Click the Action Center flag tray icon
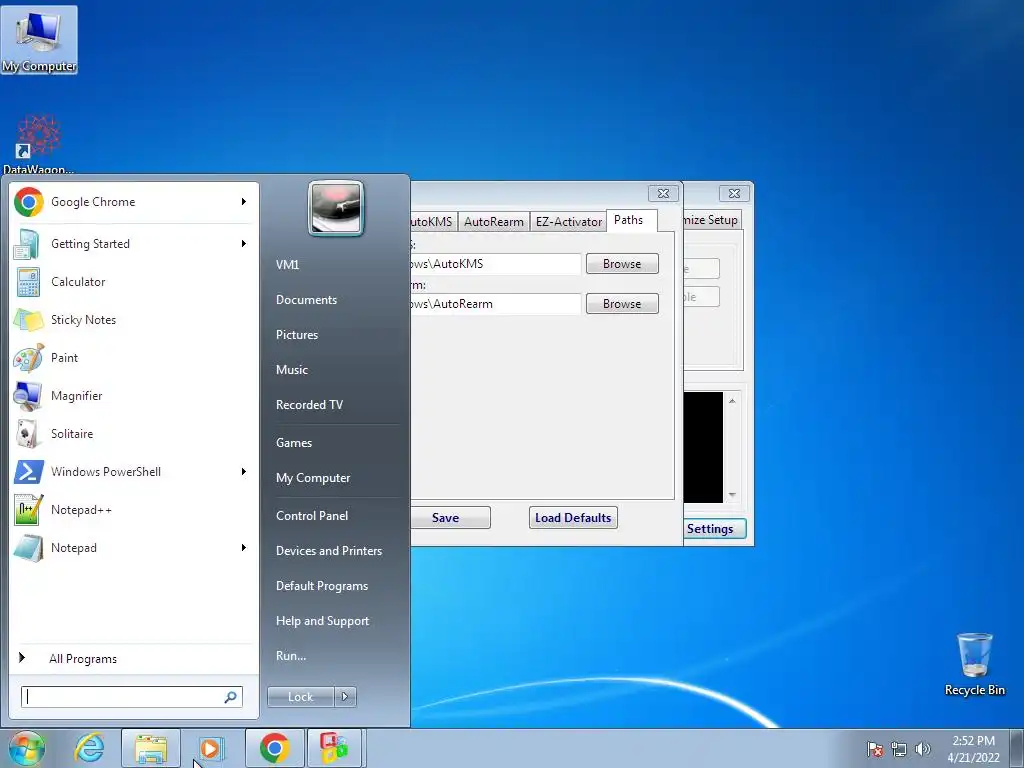 coord(875,749)
